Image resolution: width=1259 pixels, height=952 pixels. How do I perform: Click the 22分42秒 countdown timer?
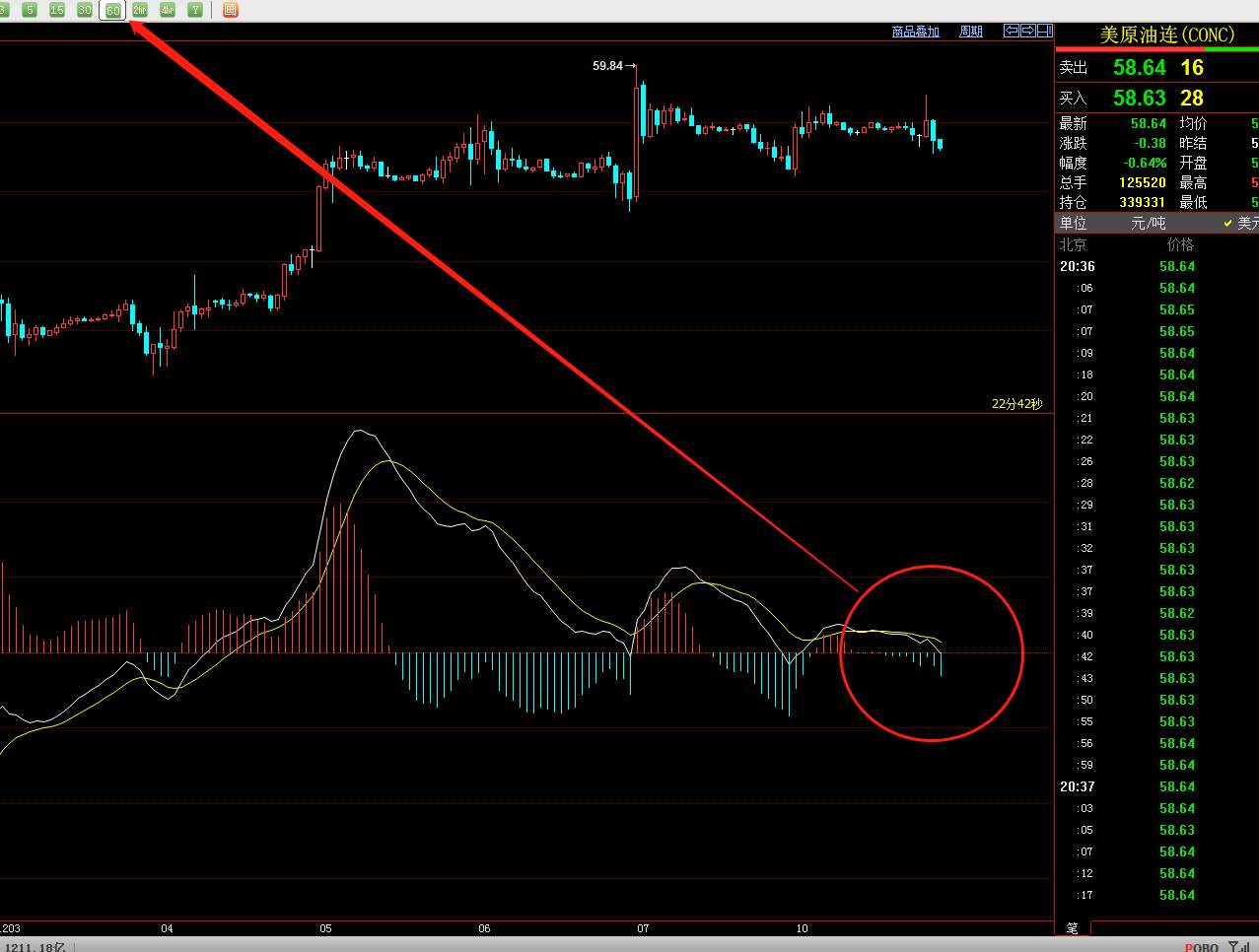(1016, 404)
